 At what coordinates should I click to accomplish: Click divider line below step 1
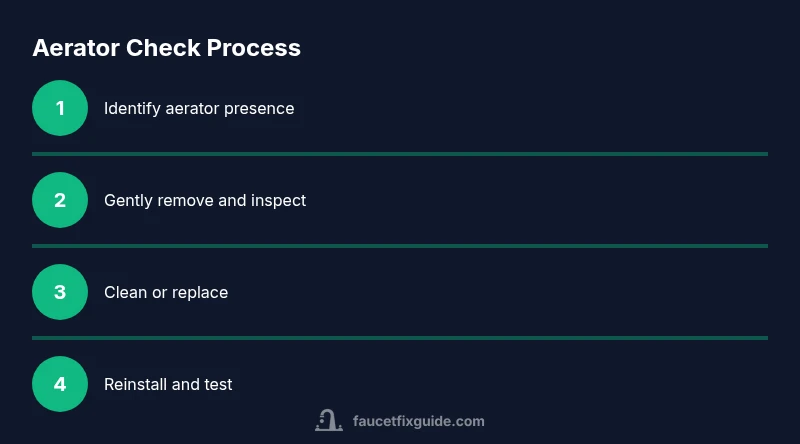click(x=400, y=154)
